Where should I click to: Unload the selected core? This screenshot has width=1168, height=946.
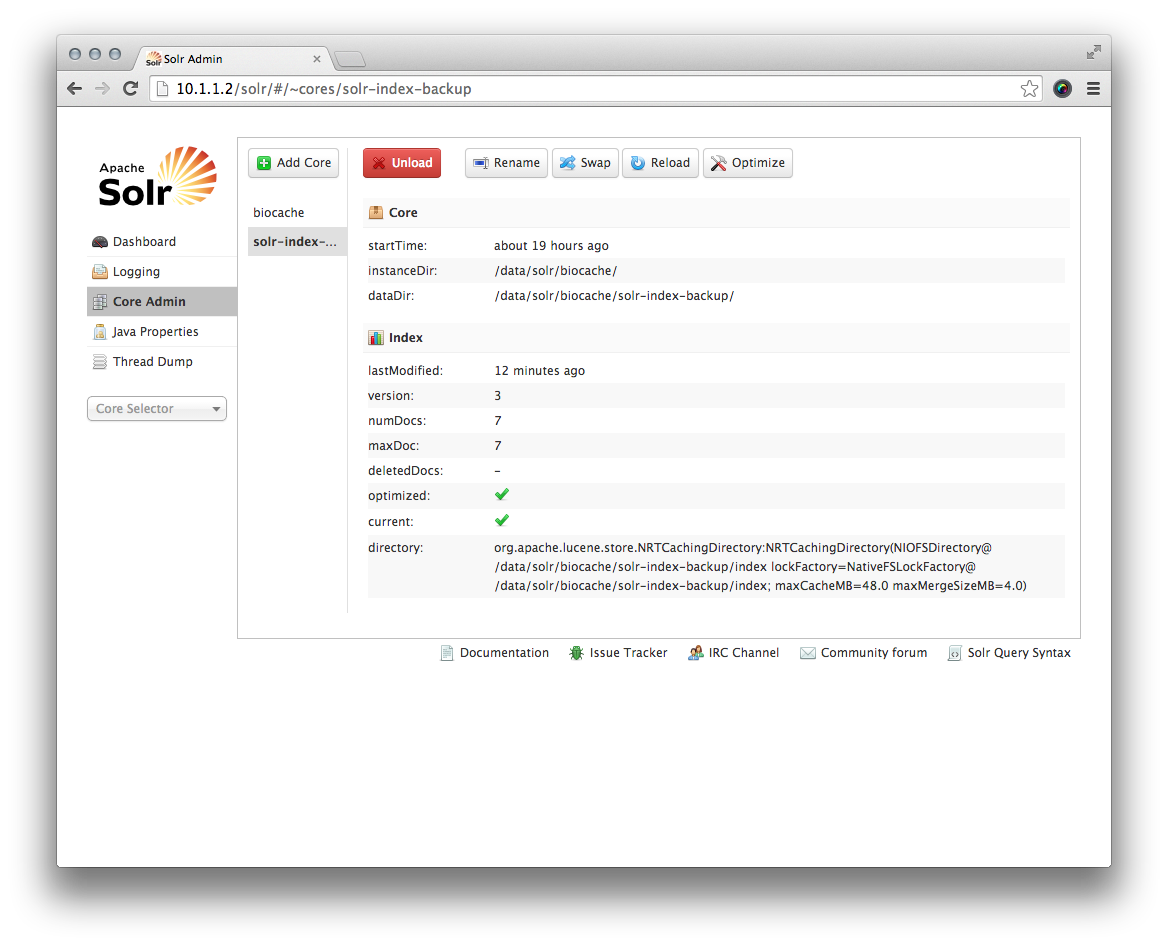pos(402,163)
